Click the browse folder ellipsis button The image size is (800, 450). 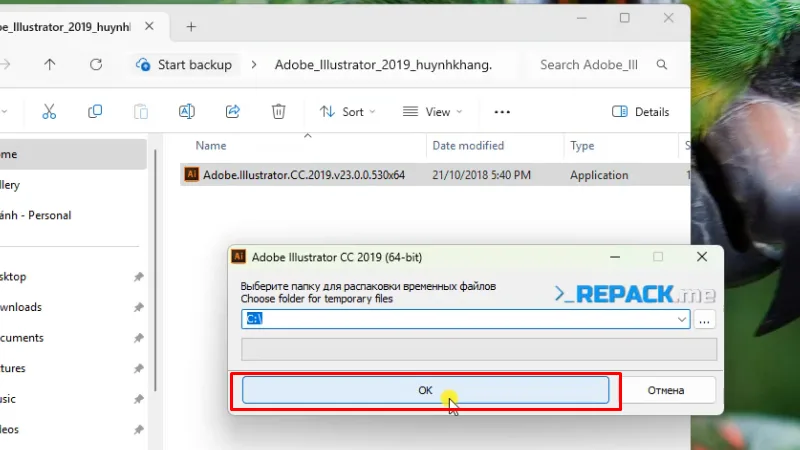point(705,319)
